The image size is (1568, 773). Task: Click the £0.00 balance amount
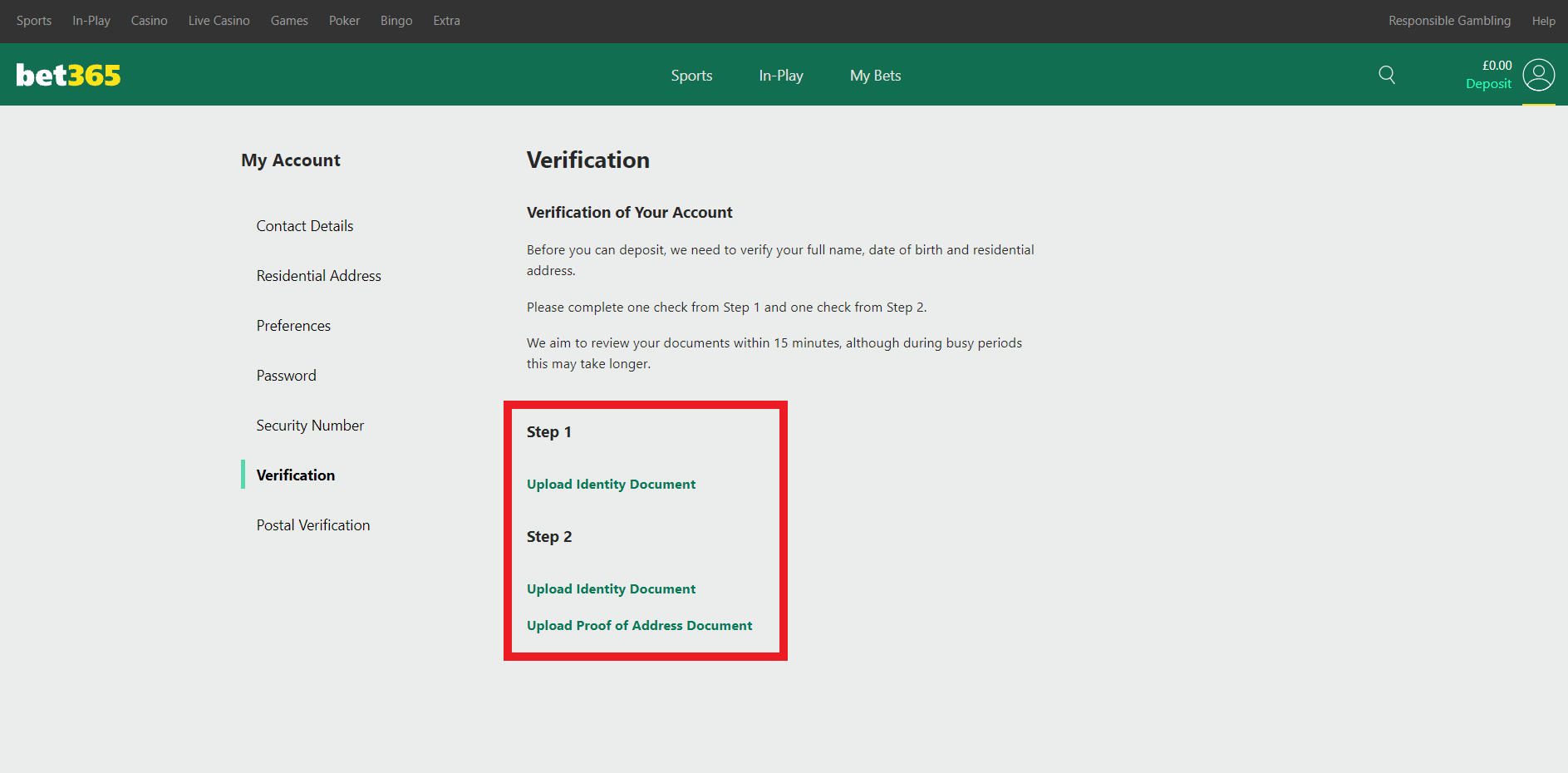pyautogui.click(x=1497, y=66)
